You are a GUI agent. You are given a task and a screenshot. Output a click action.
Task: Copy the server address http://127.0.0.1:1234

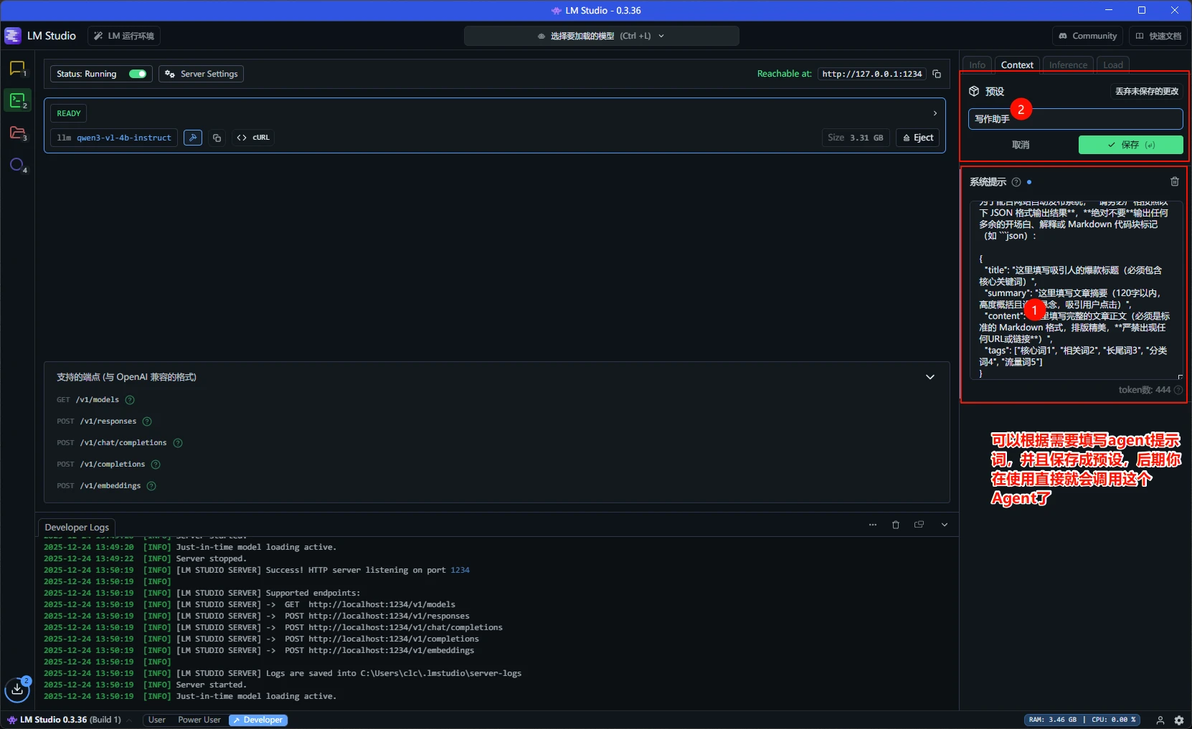937,74
